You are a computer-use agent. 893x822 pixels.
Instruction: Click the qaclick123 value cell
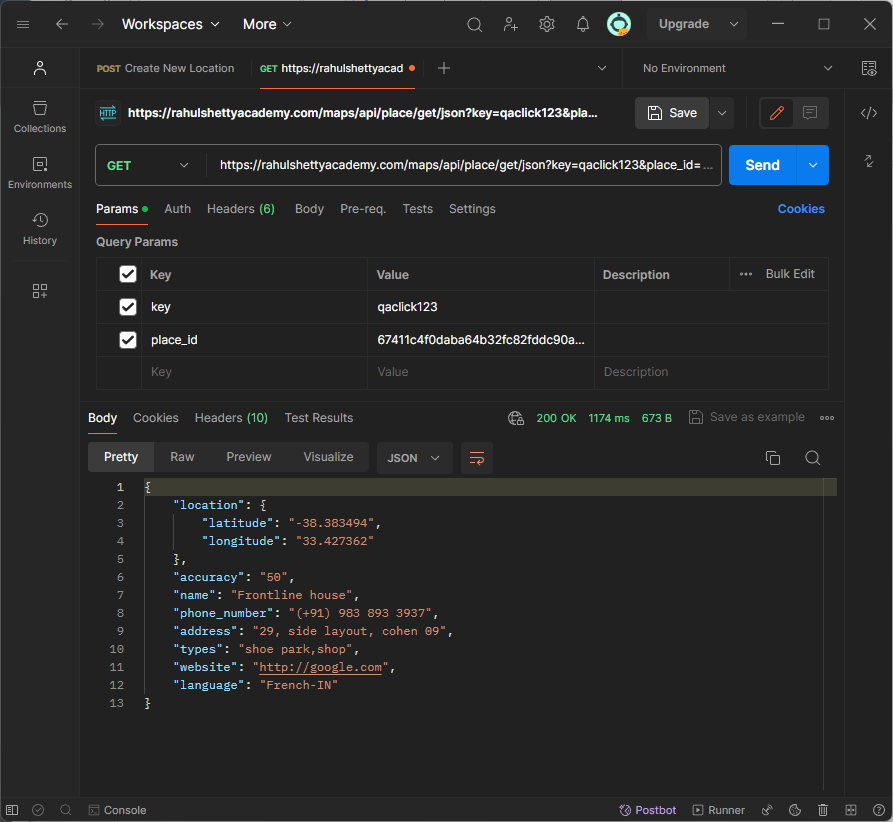(x=481, y=307)
